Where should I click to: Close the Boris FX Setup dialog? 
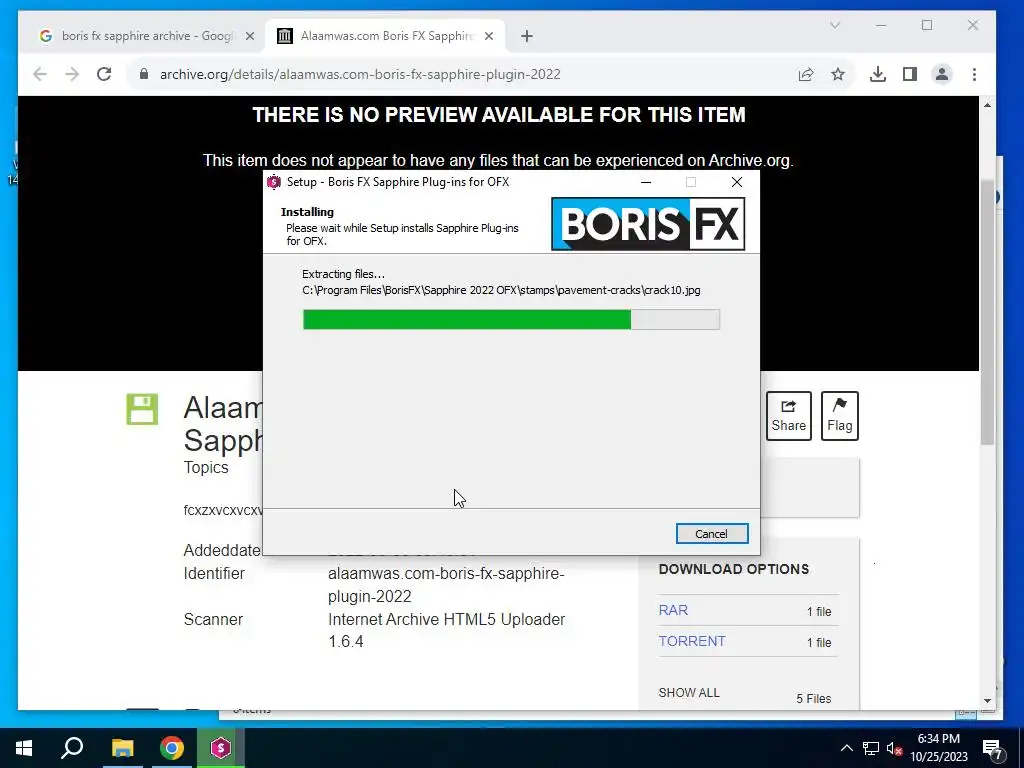[x=737, y=182]
